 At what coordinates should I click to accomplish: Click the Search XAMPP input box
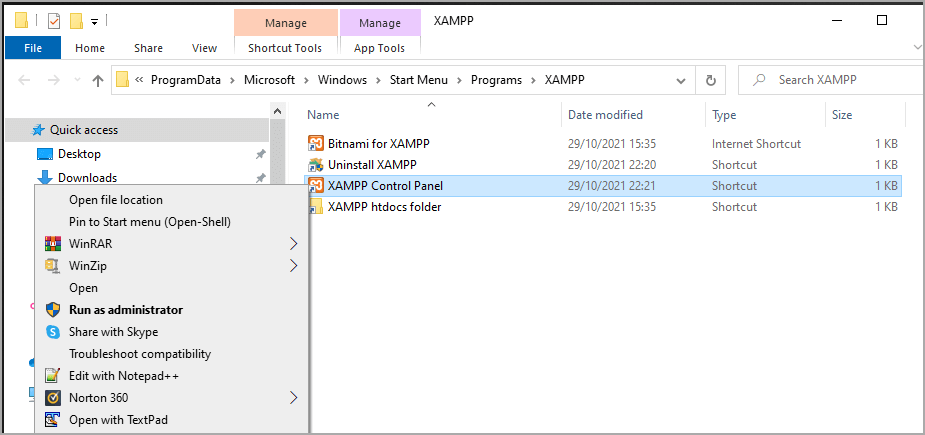[840, 80]
